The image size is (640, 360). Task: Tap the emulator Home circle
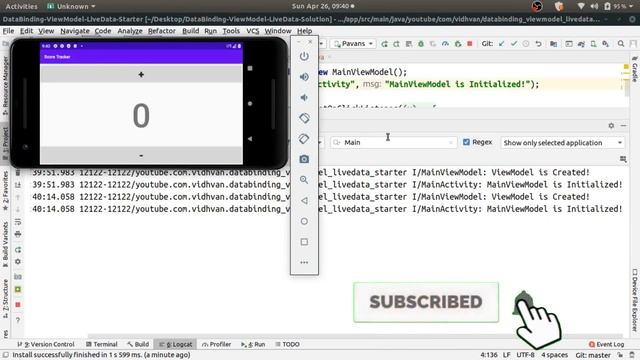[304, 221]
